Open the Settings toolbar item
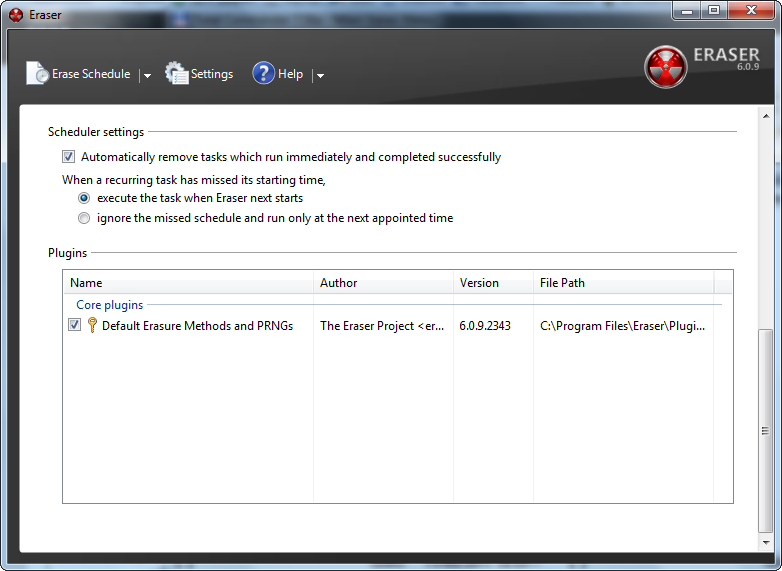This screenshot has height=571, width=782. pos(199,74)
